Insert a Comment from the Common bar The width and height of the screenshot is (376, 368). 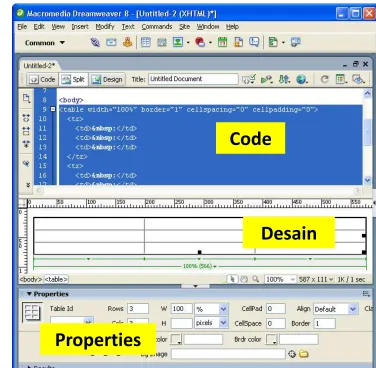click(254, 42)
